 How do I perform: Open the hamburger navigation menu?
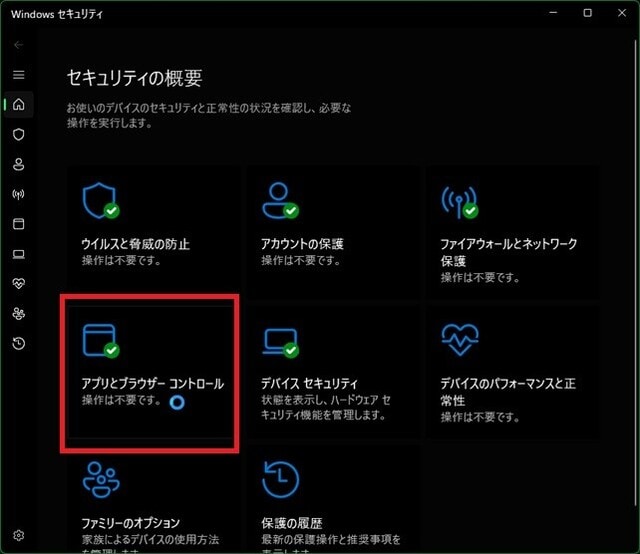tap(18, 75)
